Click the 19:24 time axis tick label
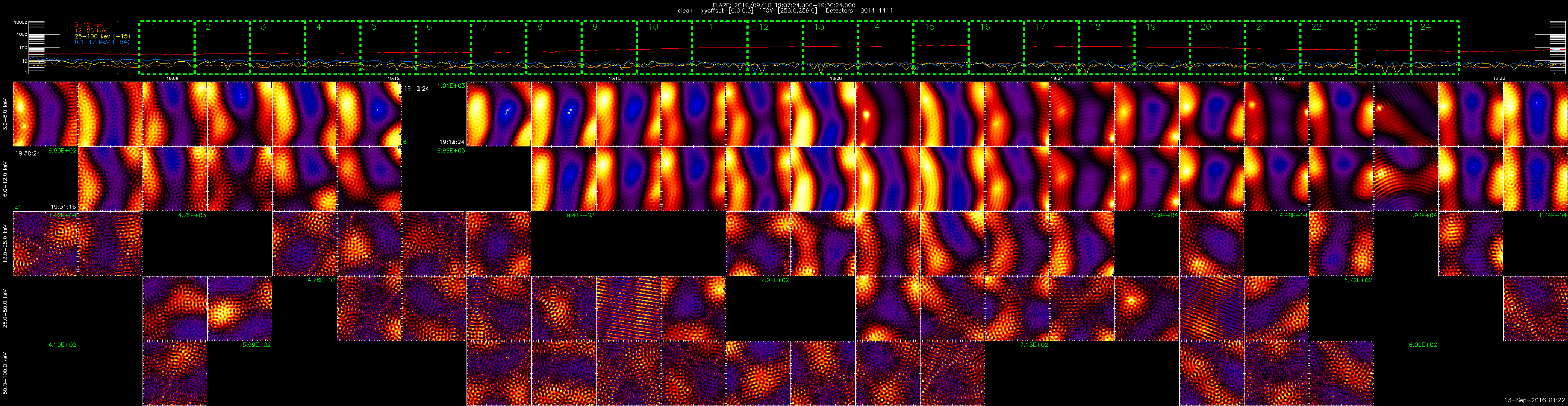1568x406 pixels. coord(1057,79)
